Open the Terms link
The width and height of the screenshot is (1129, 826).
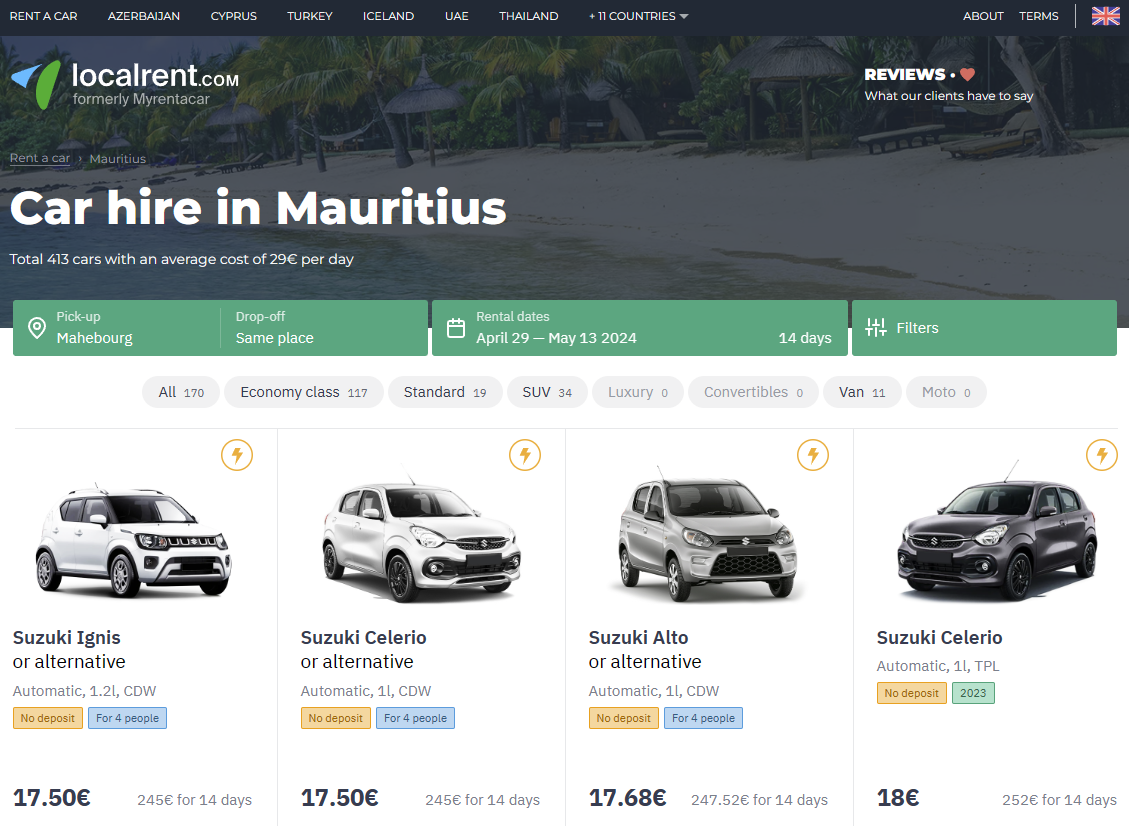click(x=1039, y=16)
